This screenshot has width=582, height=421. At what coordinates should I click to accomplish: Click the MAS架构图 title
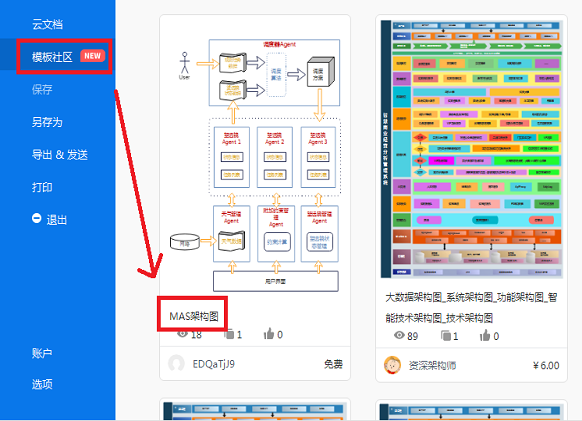[194, 316]
